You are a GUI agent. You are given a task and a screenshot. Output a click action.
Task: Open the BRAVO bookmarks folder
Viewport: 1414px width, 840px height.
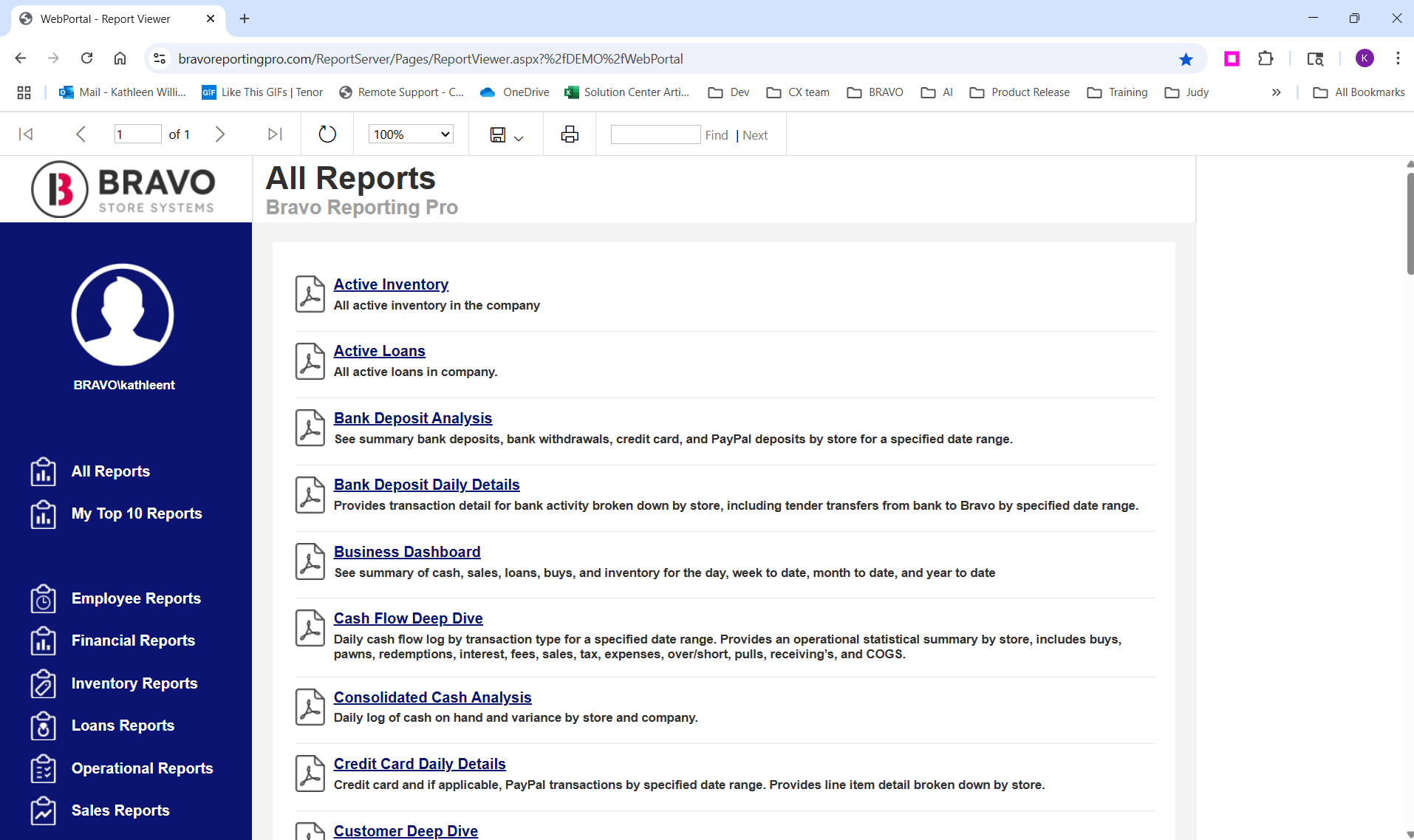tap(875, 92)
